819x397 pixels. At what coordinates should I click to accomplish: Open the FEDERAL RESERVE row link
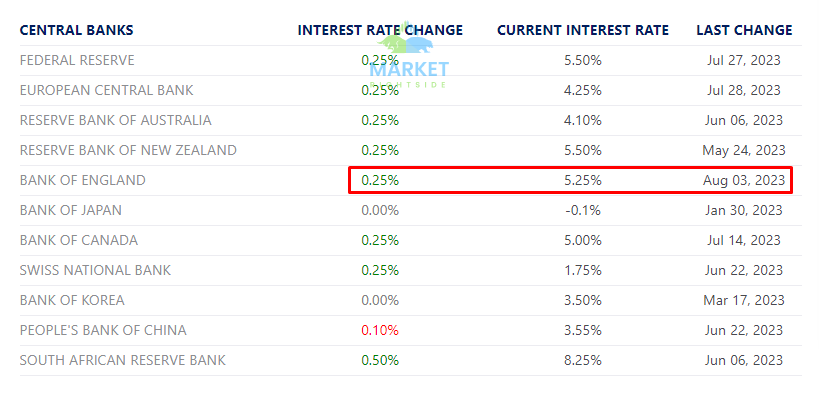[77, 61]
